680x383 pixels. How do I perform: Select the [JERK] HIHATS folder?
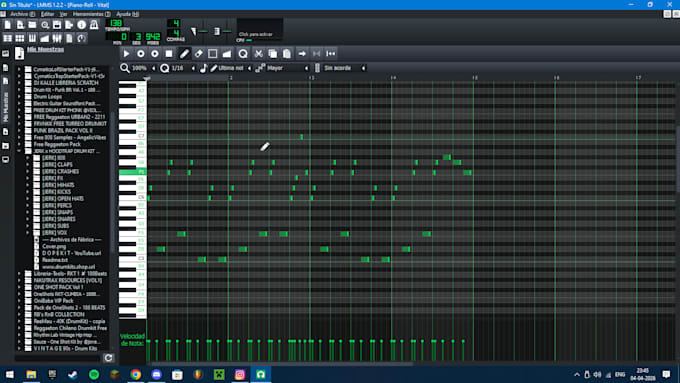click(x=58, y=185)
